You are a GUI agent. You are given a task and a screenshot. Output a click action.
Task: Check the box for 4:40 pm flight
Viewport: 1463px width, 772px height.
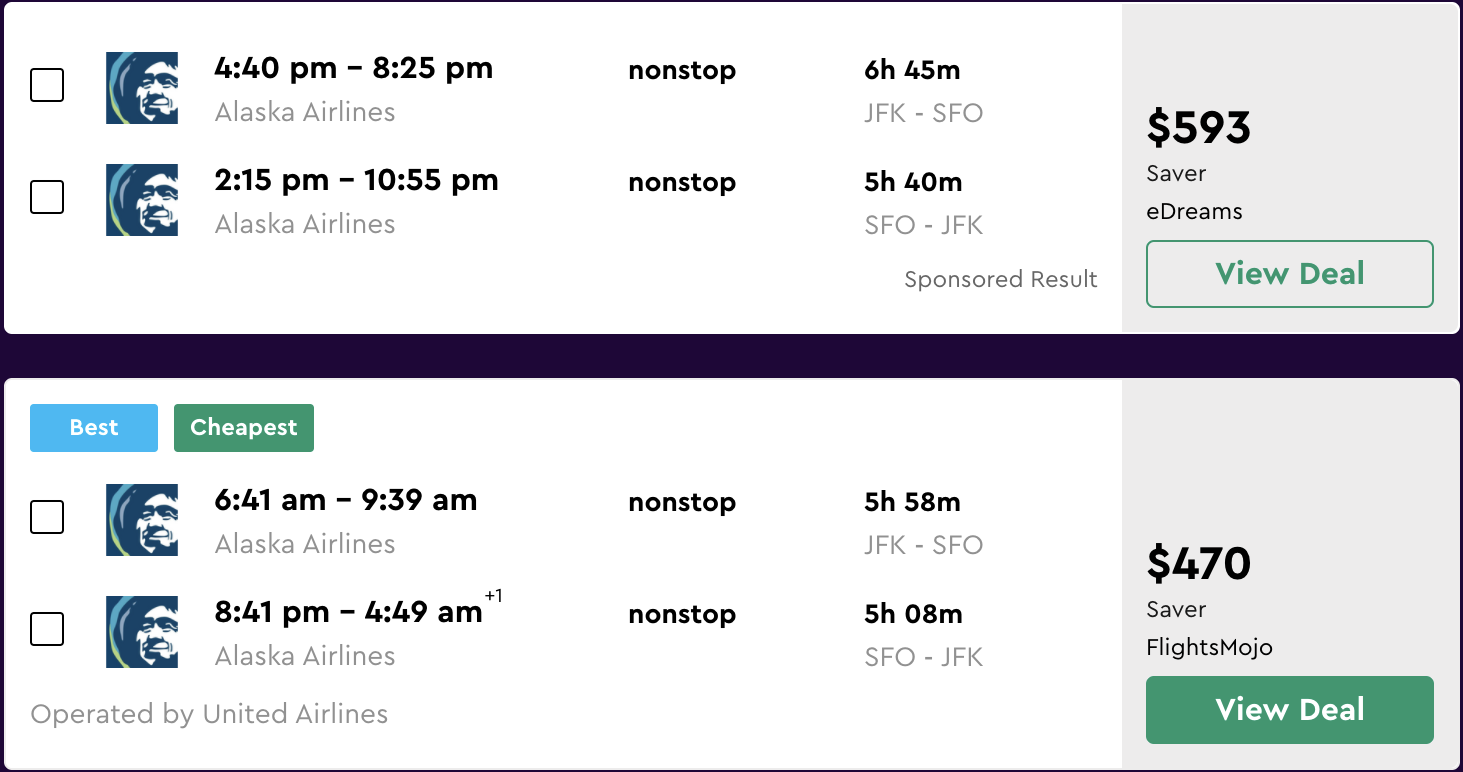coord(47,85)
